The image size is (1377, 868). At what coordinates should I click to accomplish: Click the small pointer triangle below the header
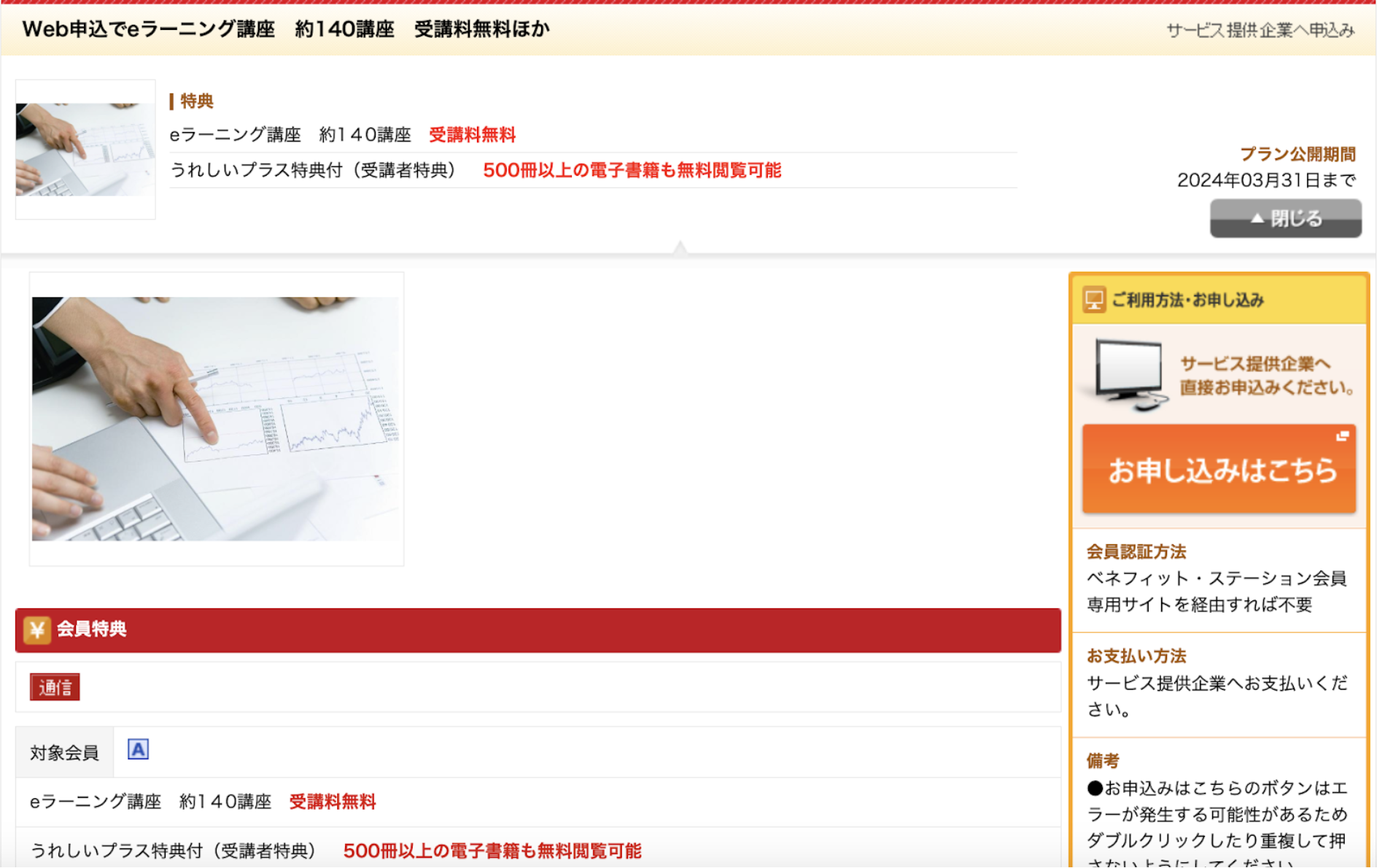coord(680,247)
